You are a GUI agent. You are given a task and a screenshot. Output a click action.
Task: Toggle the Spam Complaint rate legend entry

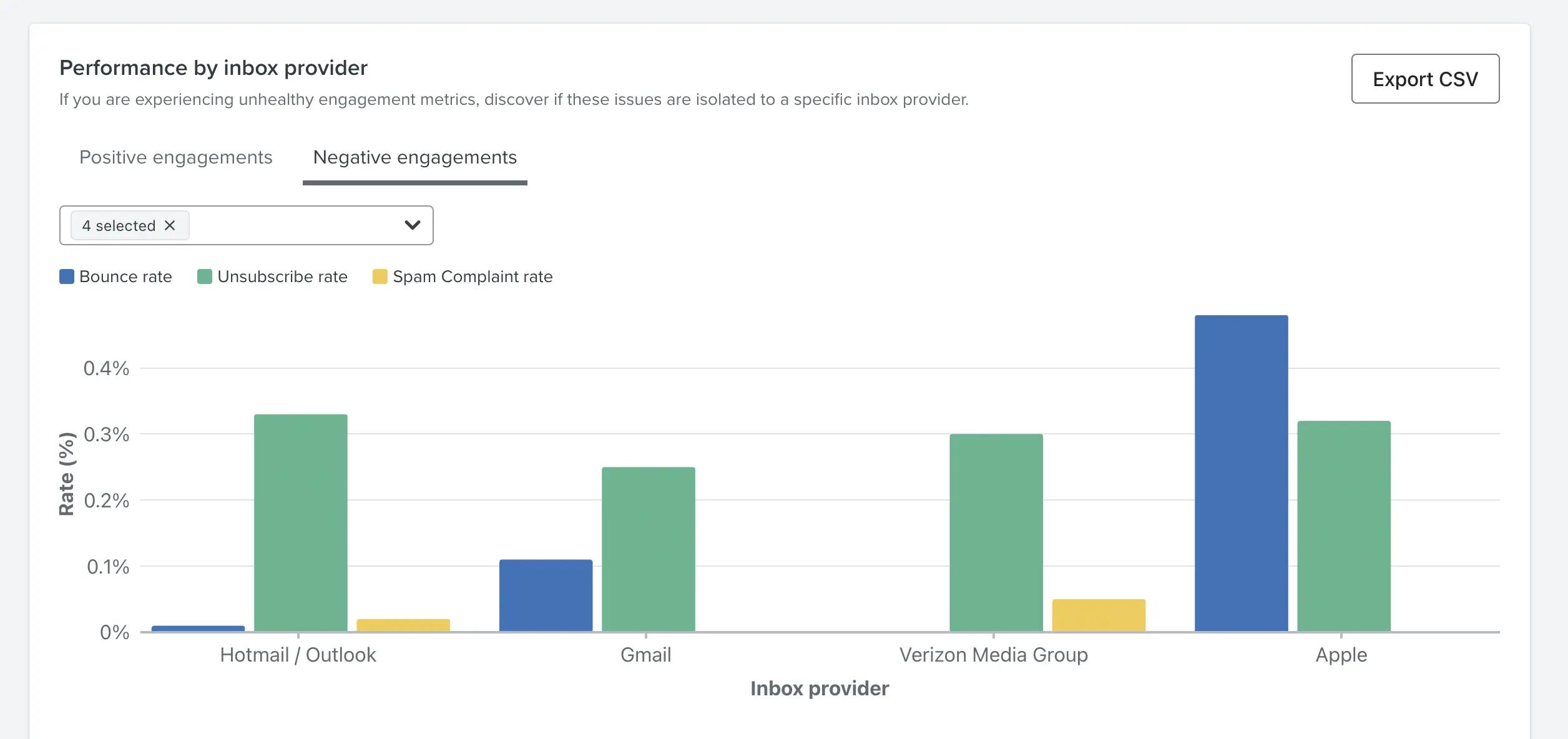point(472,277)
